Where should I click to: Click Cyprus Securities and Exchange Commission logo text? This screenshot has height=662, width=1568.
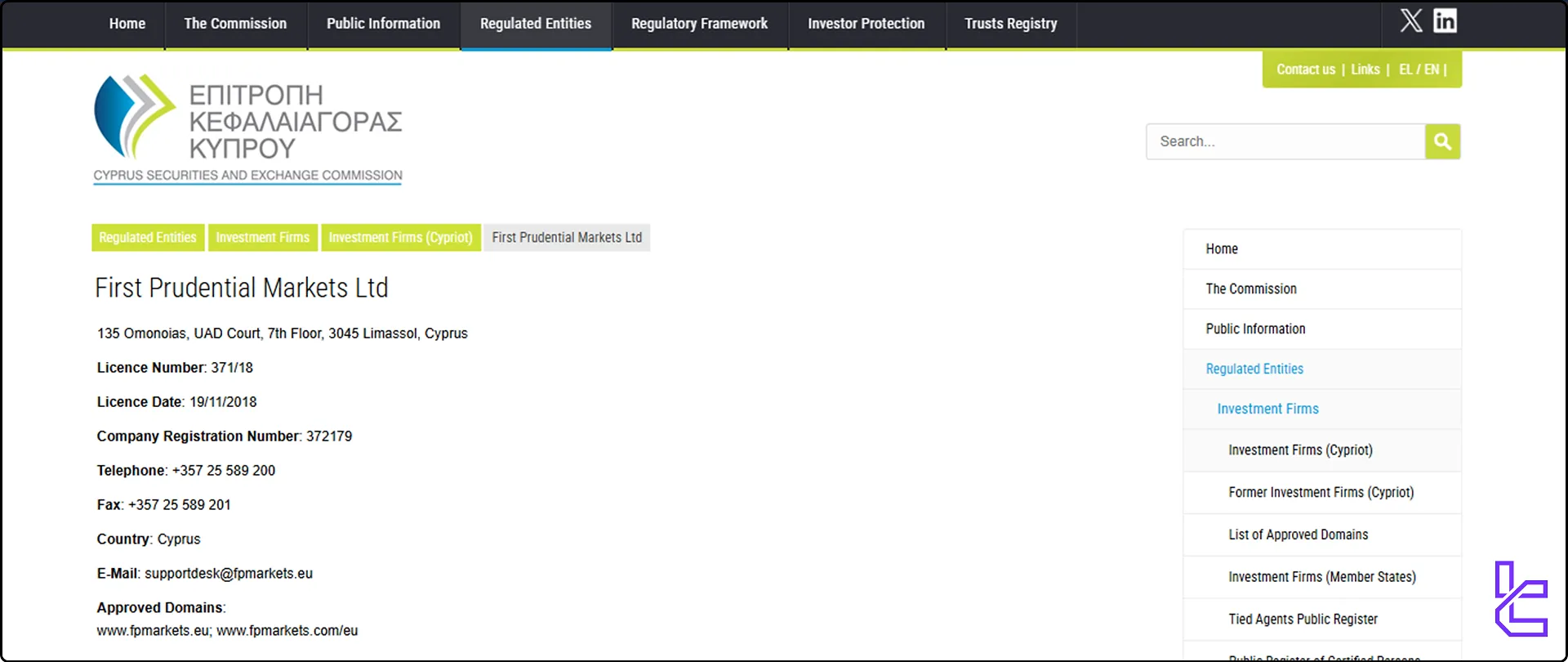[x=247, y=175]
